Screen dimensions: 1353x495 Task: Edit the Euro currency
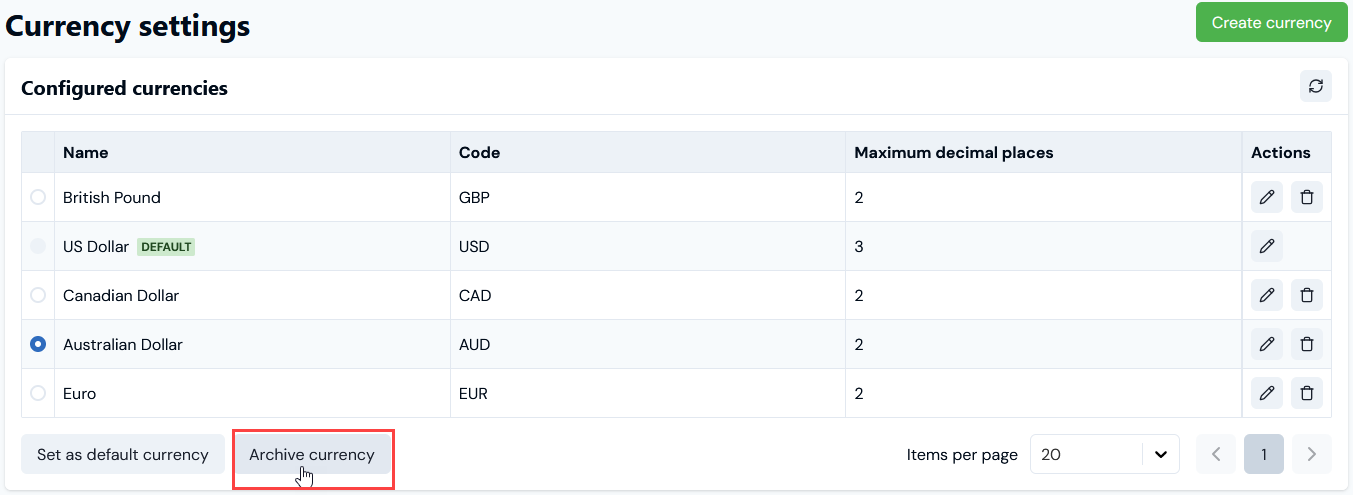(1267, 394)
